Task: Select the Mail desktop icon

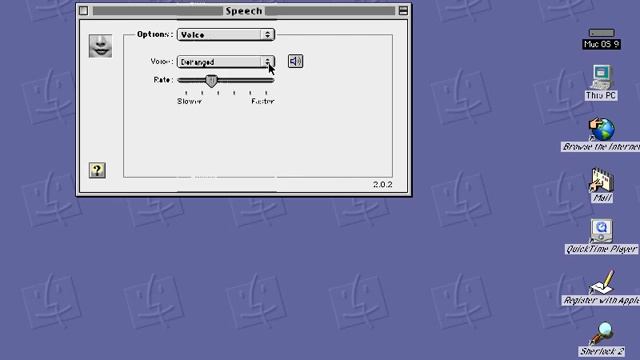Action: click(602, 180)
